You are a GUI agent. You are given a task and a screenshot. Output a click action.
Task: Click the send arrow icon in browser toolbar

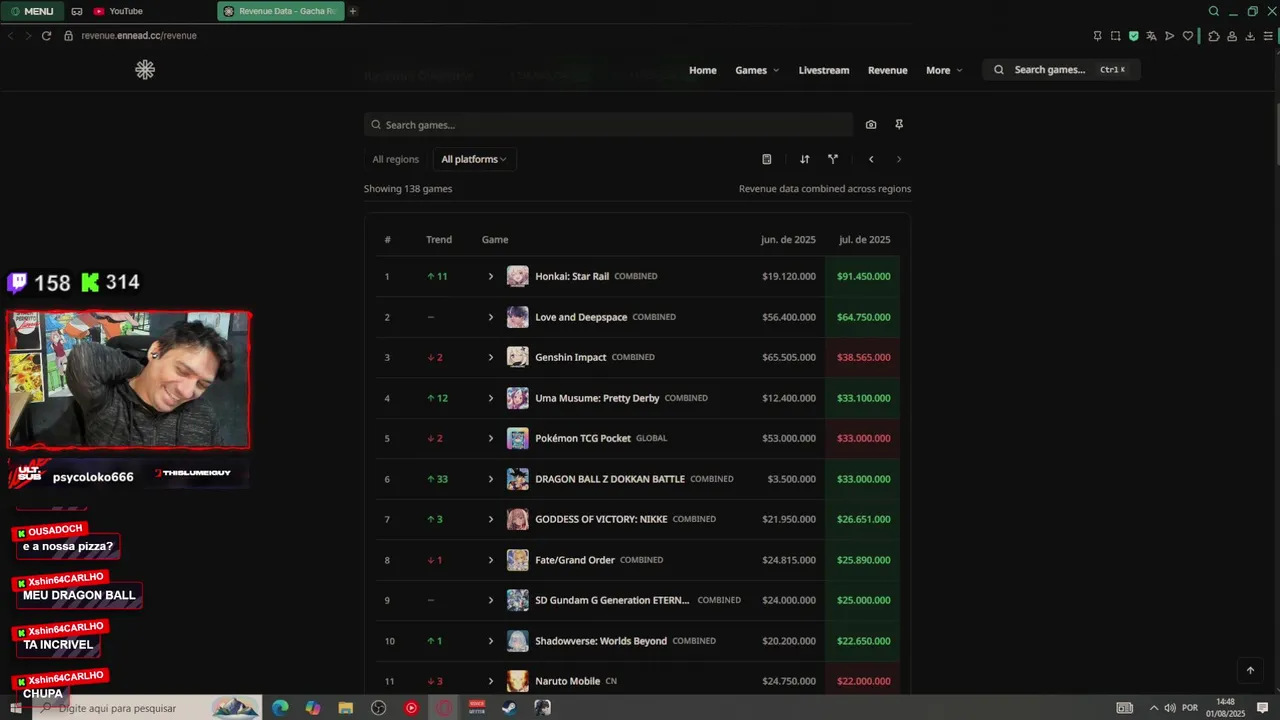[1169, 36]
